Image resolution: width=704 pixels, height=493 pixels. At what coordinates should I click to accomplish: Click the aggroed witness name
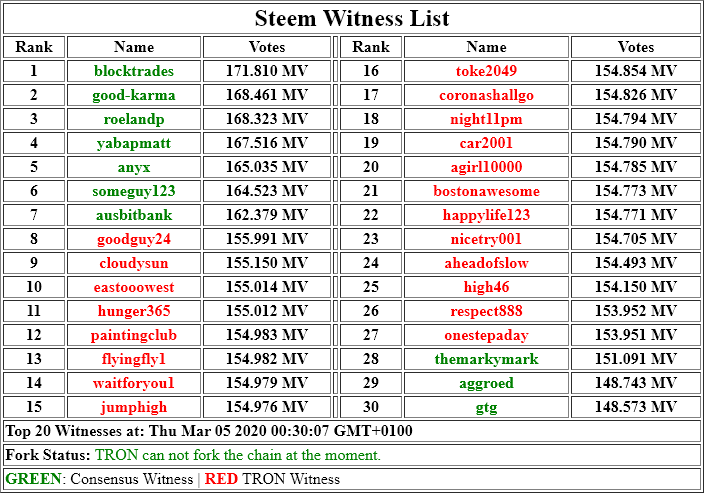coord(486,383)
